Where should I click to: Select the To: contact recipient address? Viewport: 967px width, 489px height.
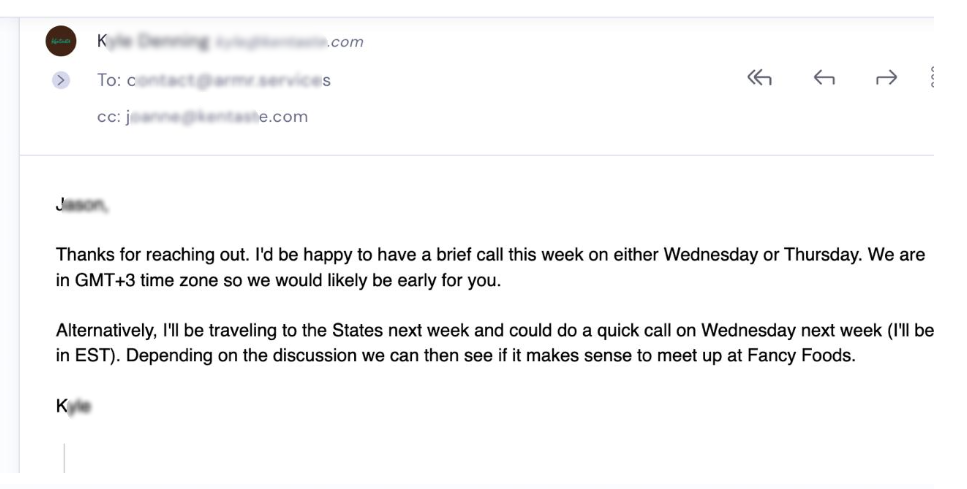coord(229,80)
